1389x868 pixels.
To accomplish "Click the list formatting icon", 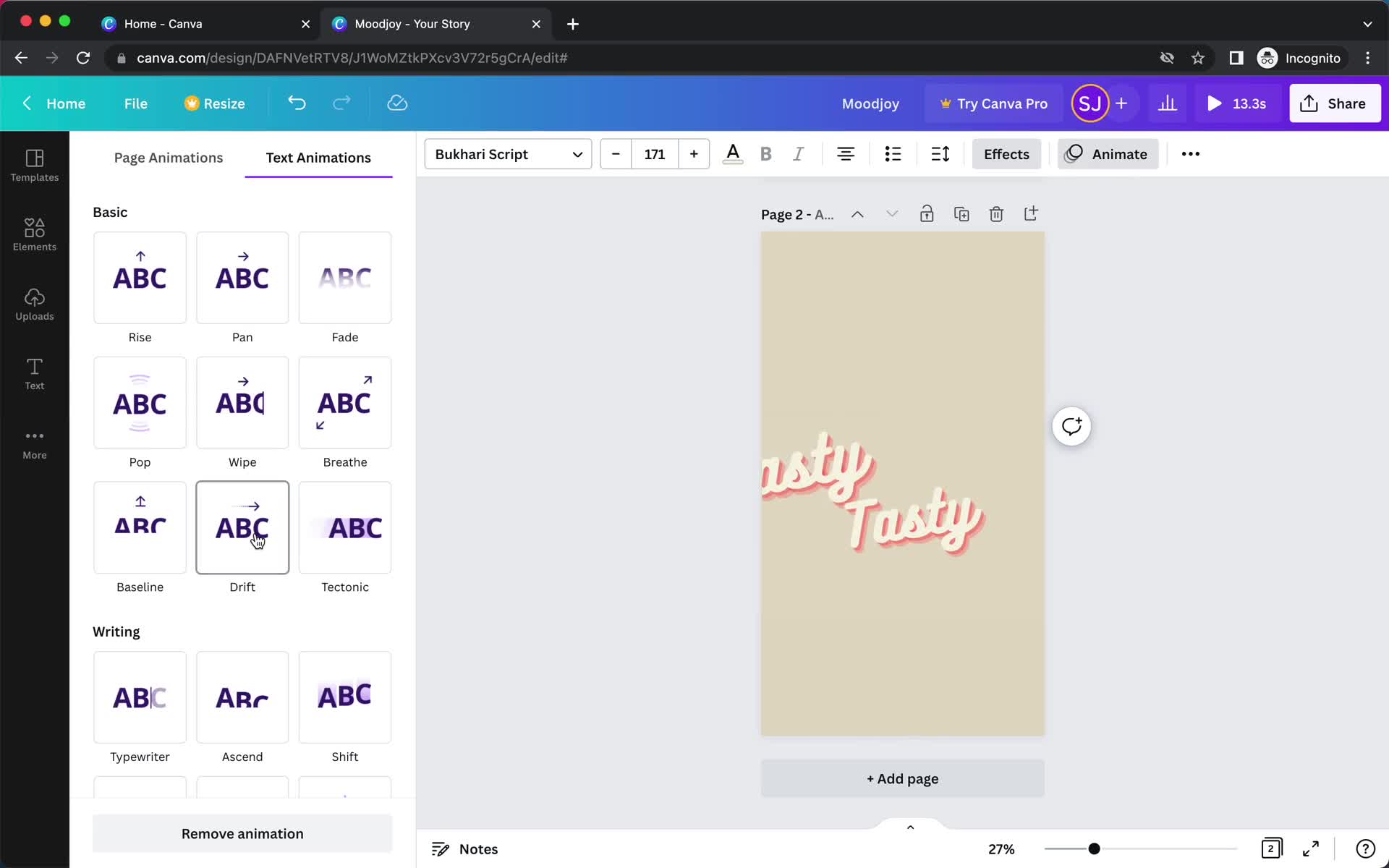I will pos(891,154).
